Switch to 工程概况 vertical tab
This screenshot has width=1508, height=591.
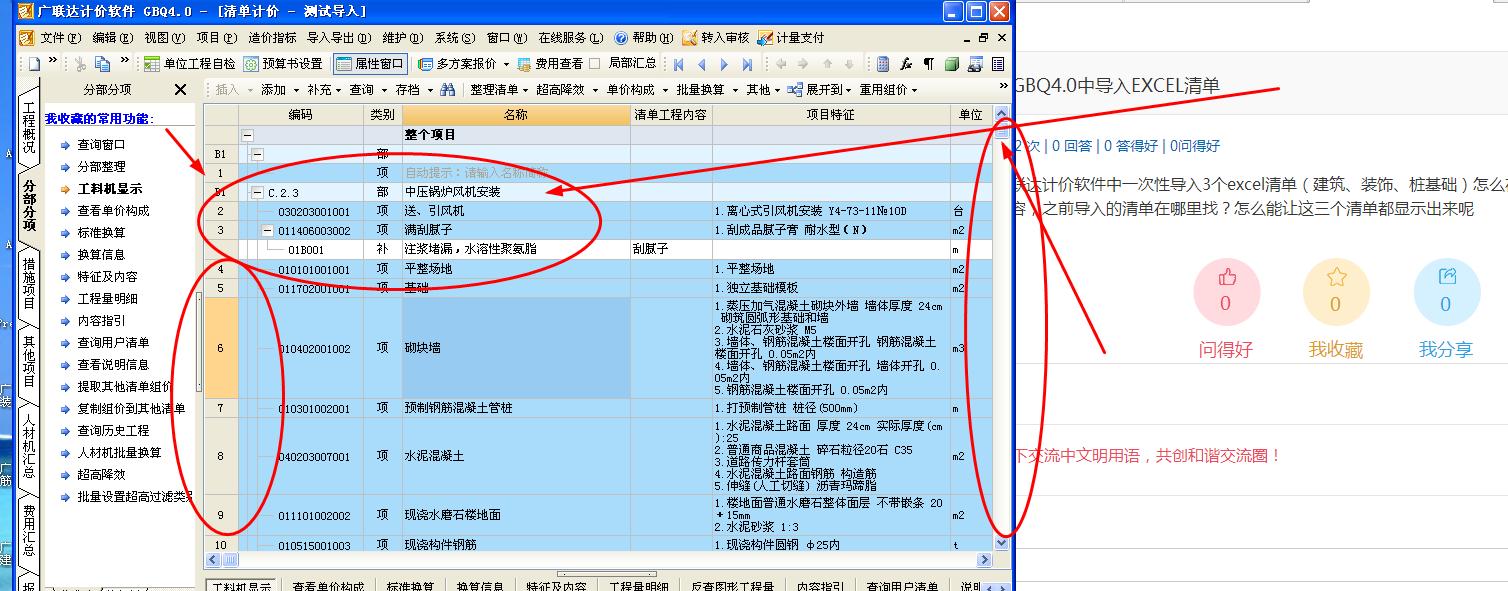point(29,128)
